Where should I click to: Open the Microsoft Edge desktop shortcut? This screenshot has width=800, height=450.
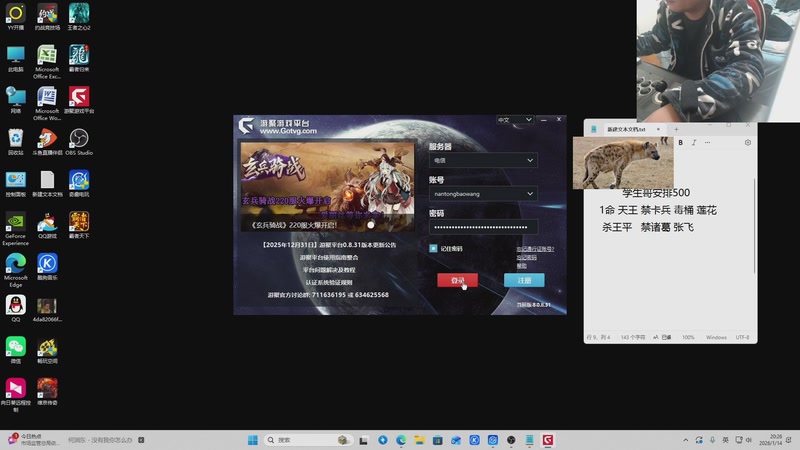16,270
